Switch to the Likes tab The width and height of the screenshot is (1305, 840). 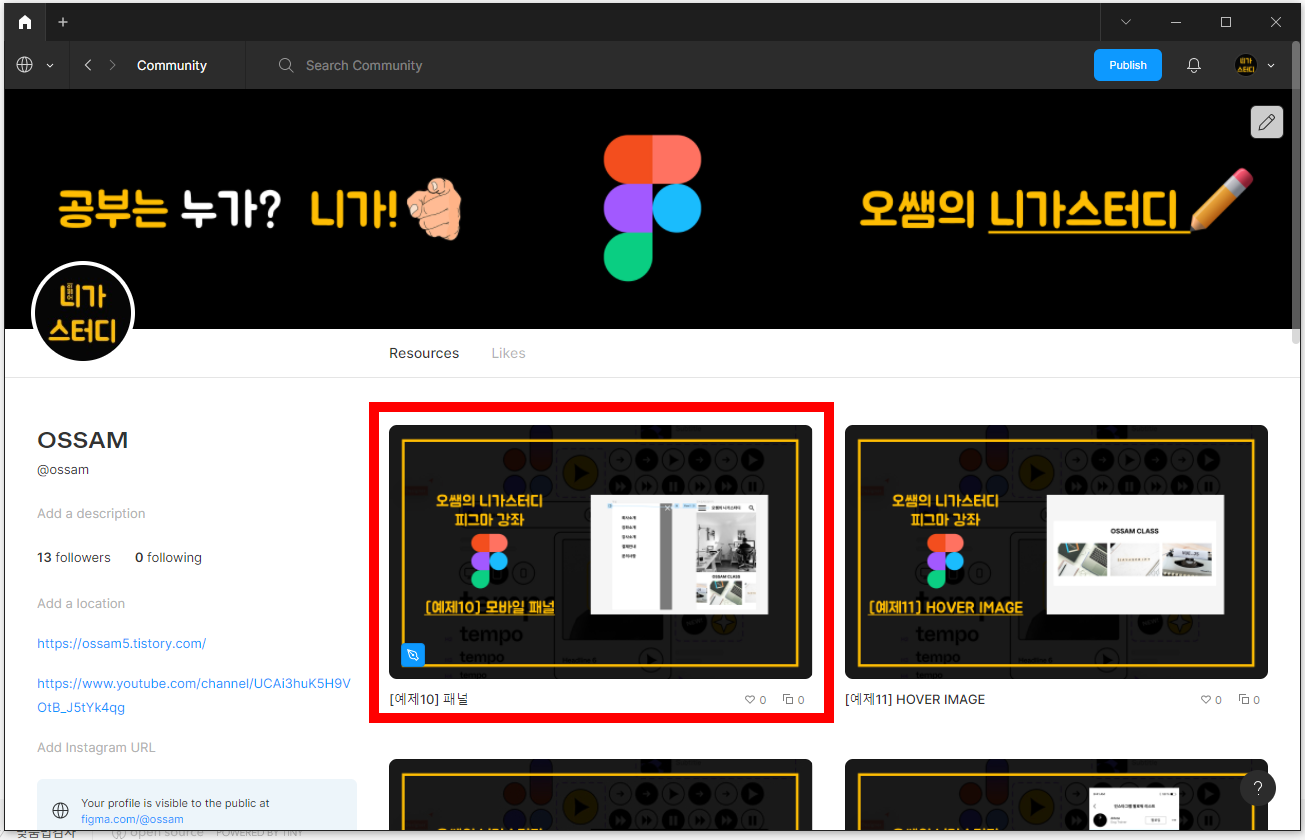(x=508, y=353)
